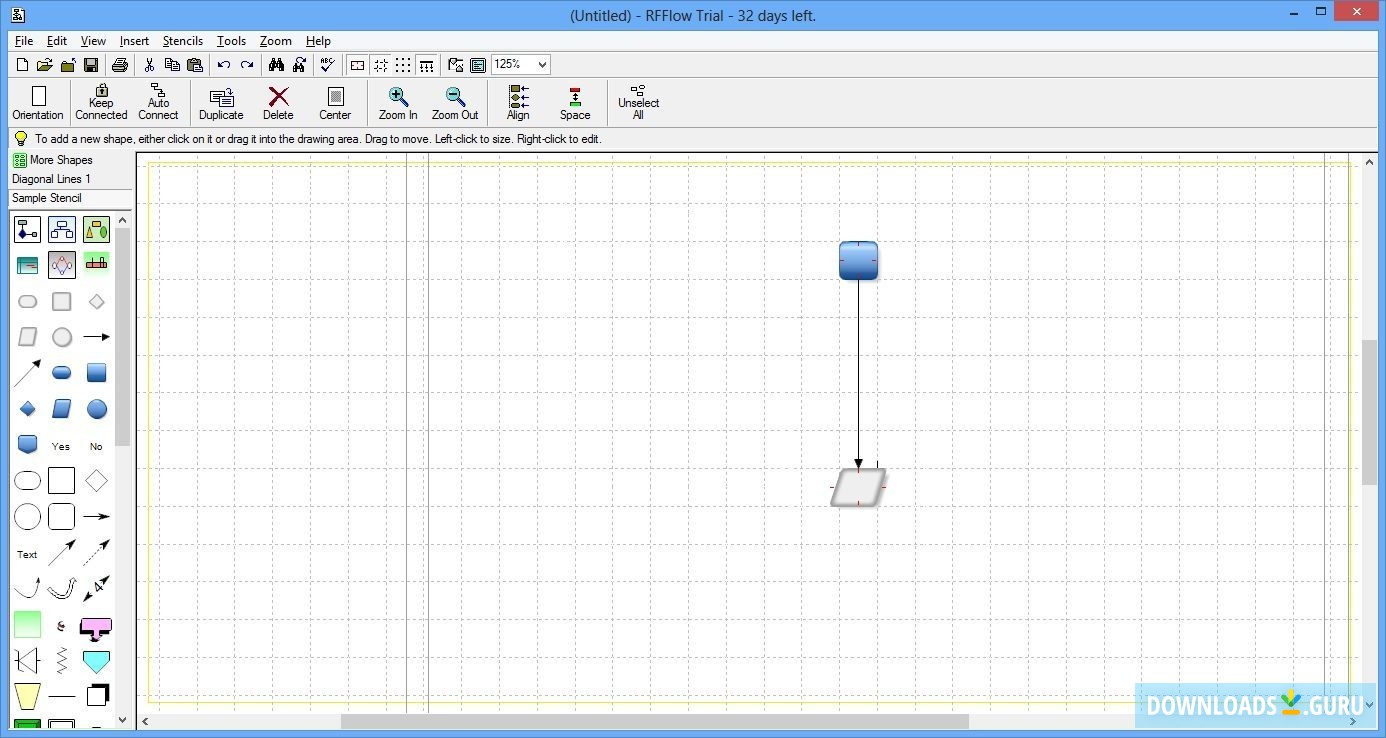Toggle the ruler guide lines button
This screenshot has height=738, width=1386.
click(427, 65)
